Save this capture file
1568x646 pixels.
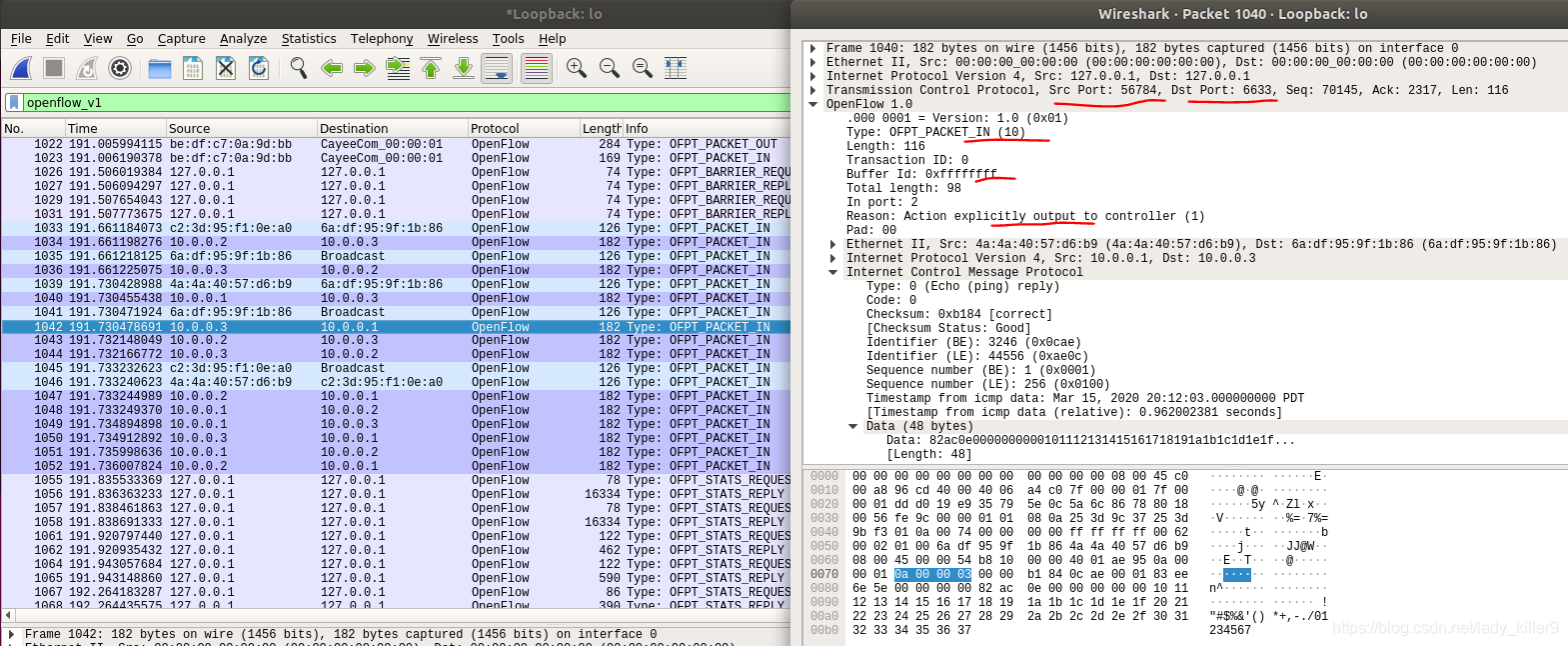(193, 68)
